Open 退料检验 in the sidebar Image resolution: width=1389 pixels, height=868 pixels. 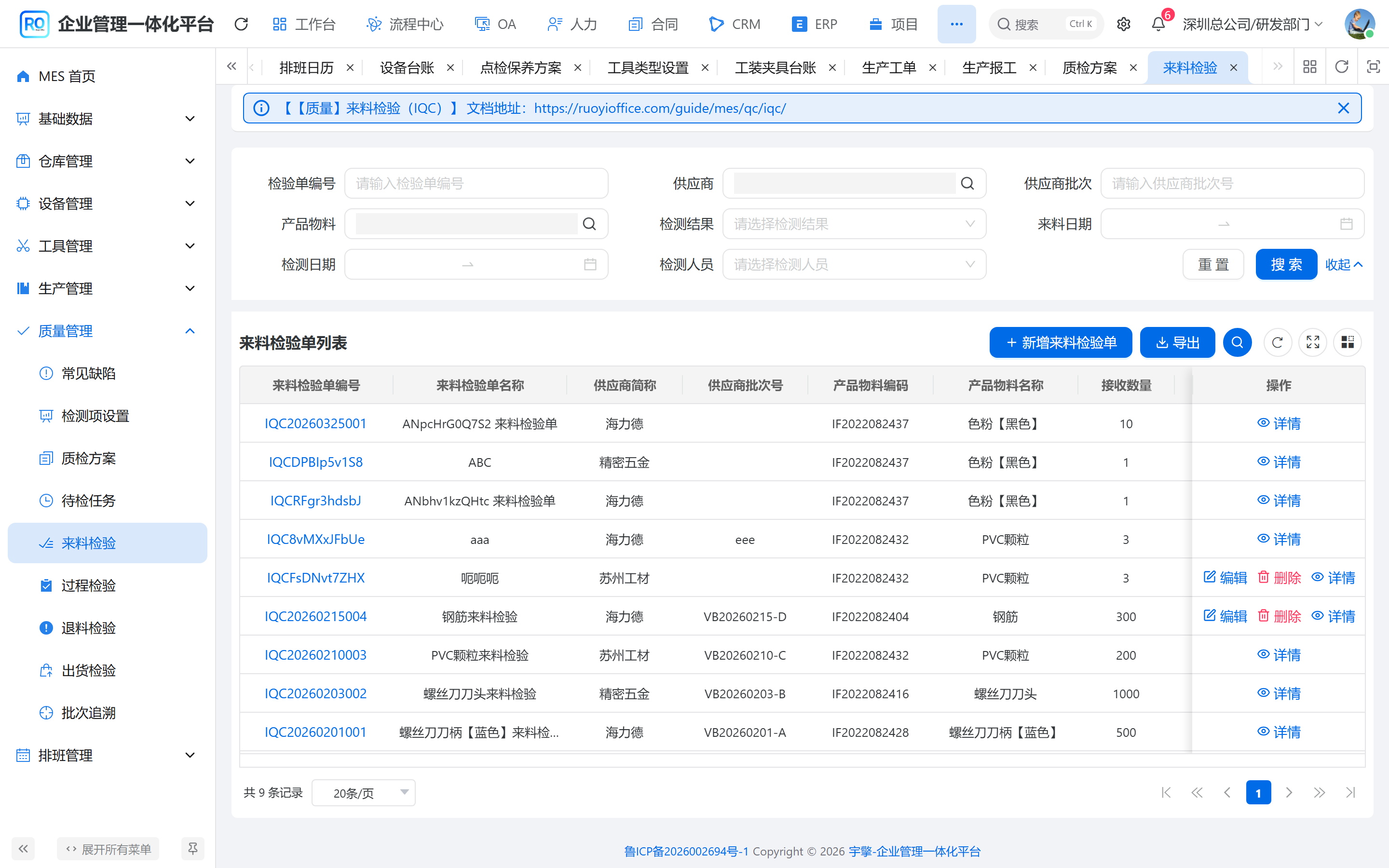click(108, 628)
